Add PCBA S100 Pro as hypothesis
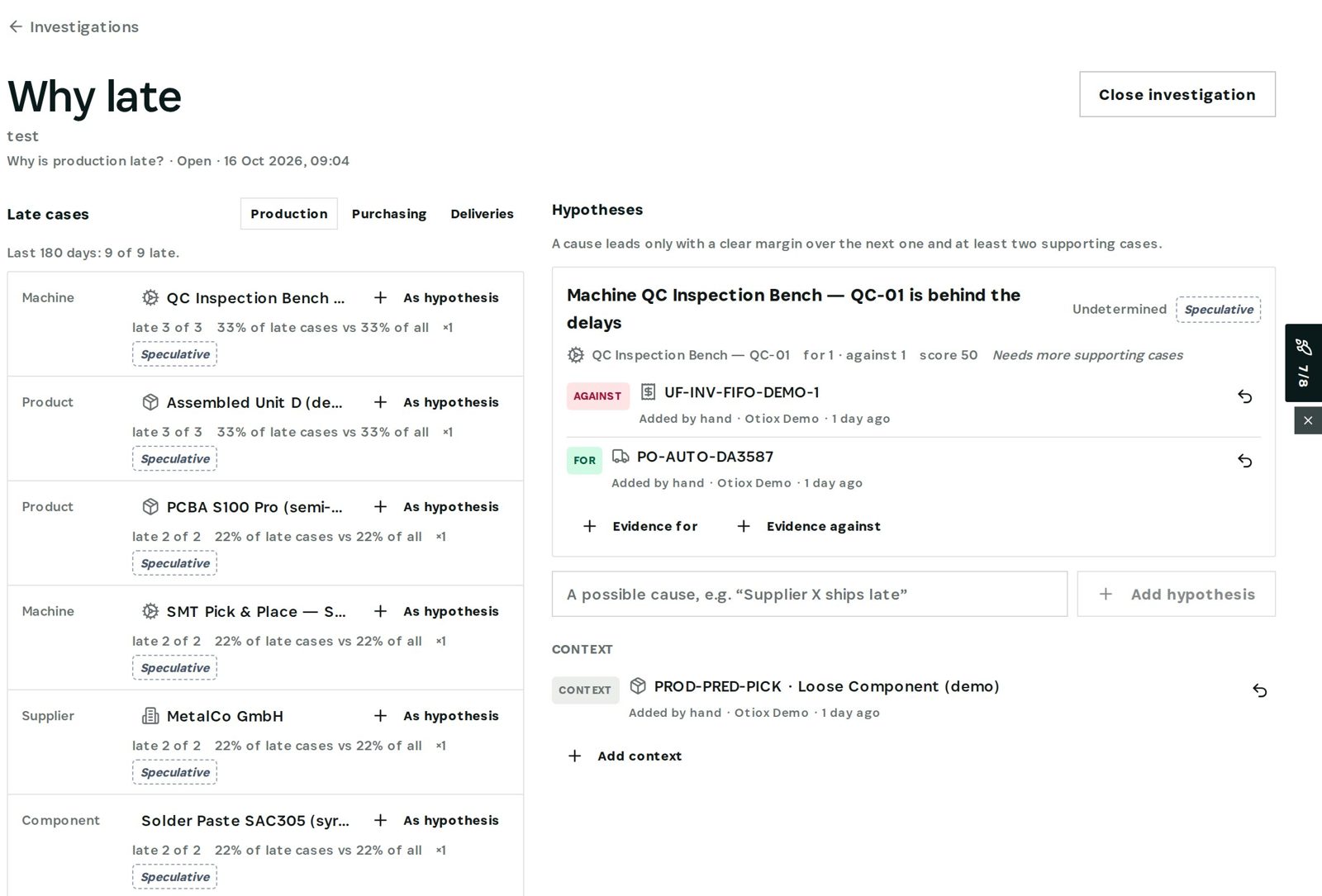 (436, 506)
